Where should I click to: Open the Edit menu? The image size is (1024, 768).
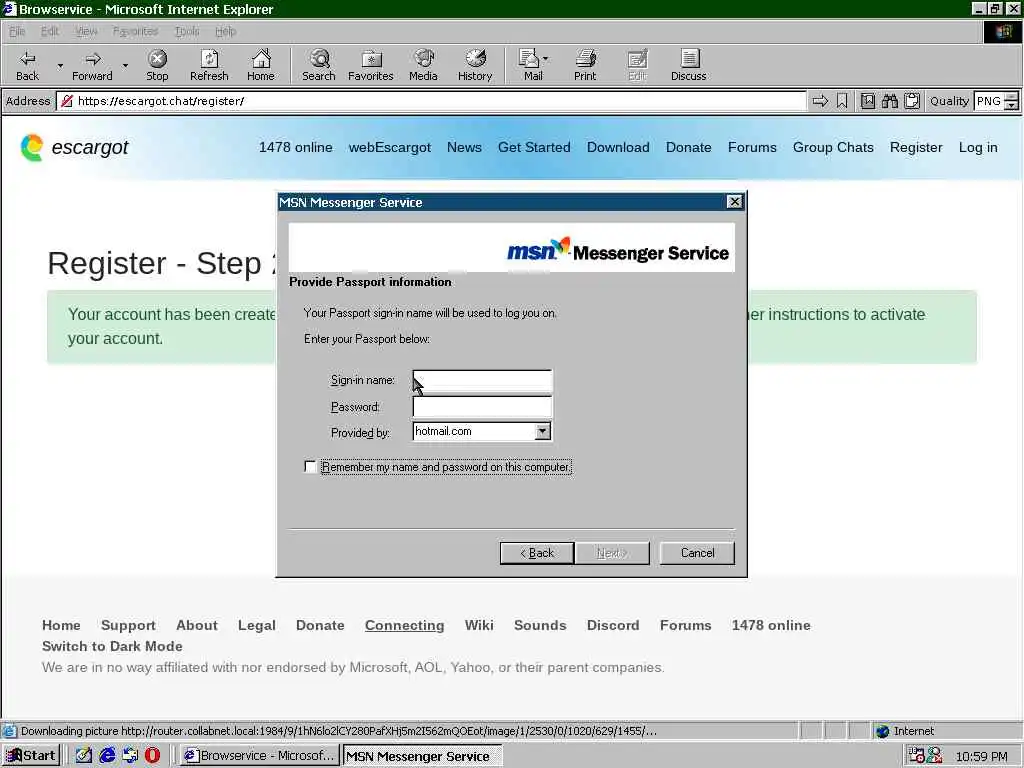point(50,31)
